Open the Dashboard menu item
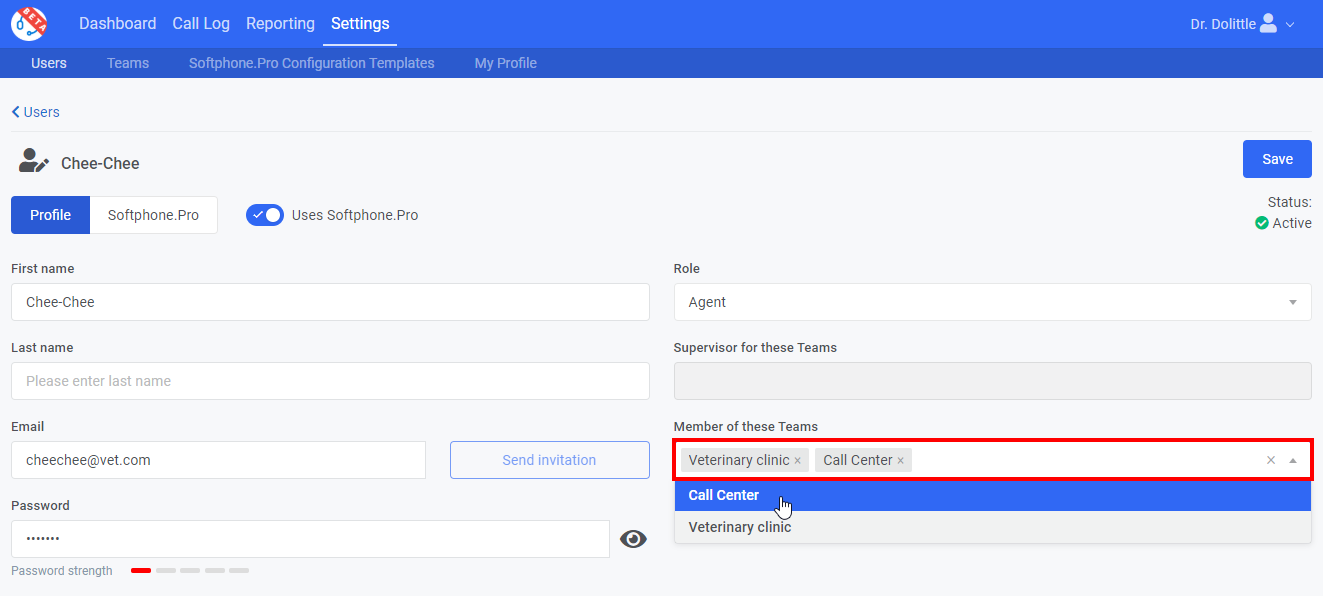The width and height of the screenshot is (1323, 596). pos(118,23)
